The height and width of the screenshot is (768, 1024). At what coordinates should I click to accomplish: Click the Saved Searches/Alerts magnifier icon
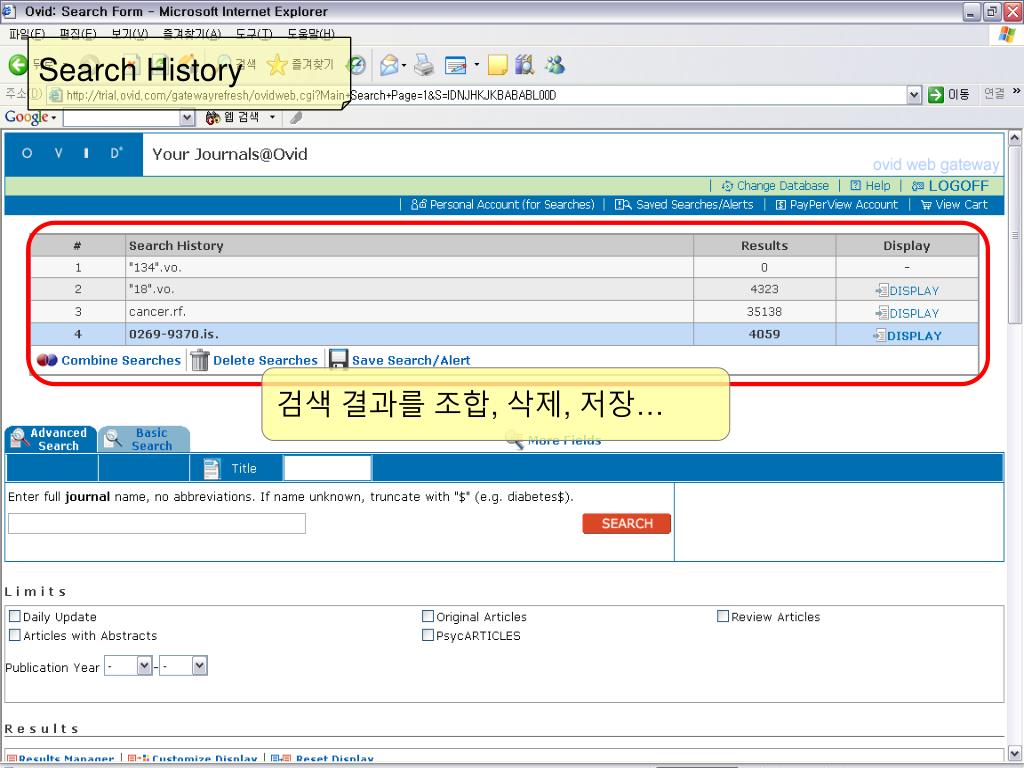click(x=623, y=204)
